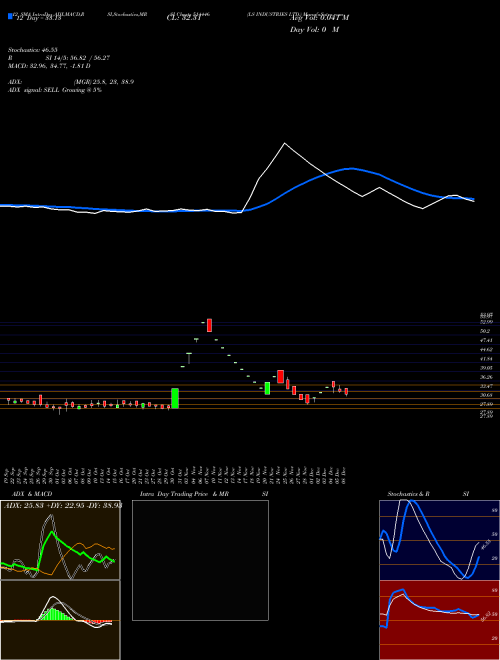Click the crest of the blue SMA curve
The image size is (500, 660).
(351, 169)
